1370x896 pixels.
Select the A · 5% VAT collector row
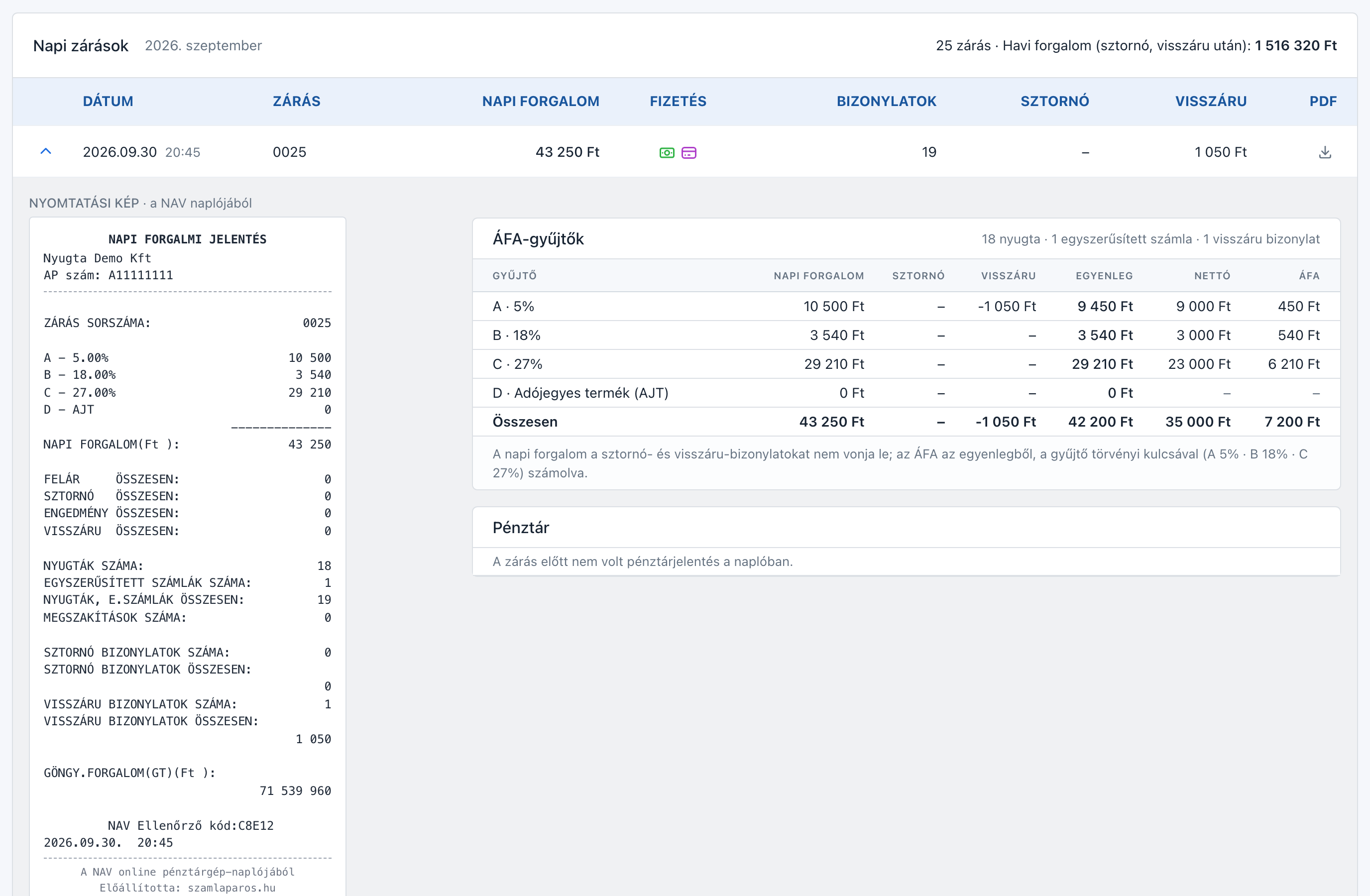[906, 306]
